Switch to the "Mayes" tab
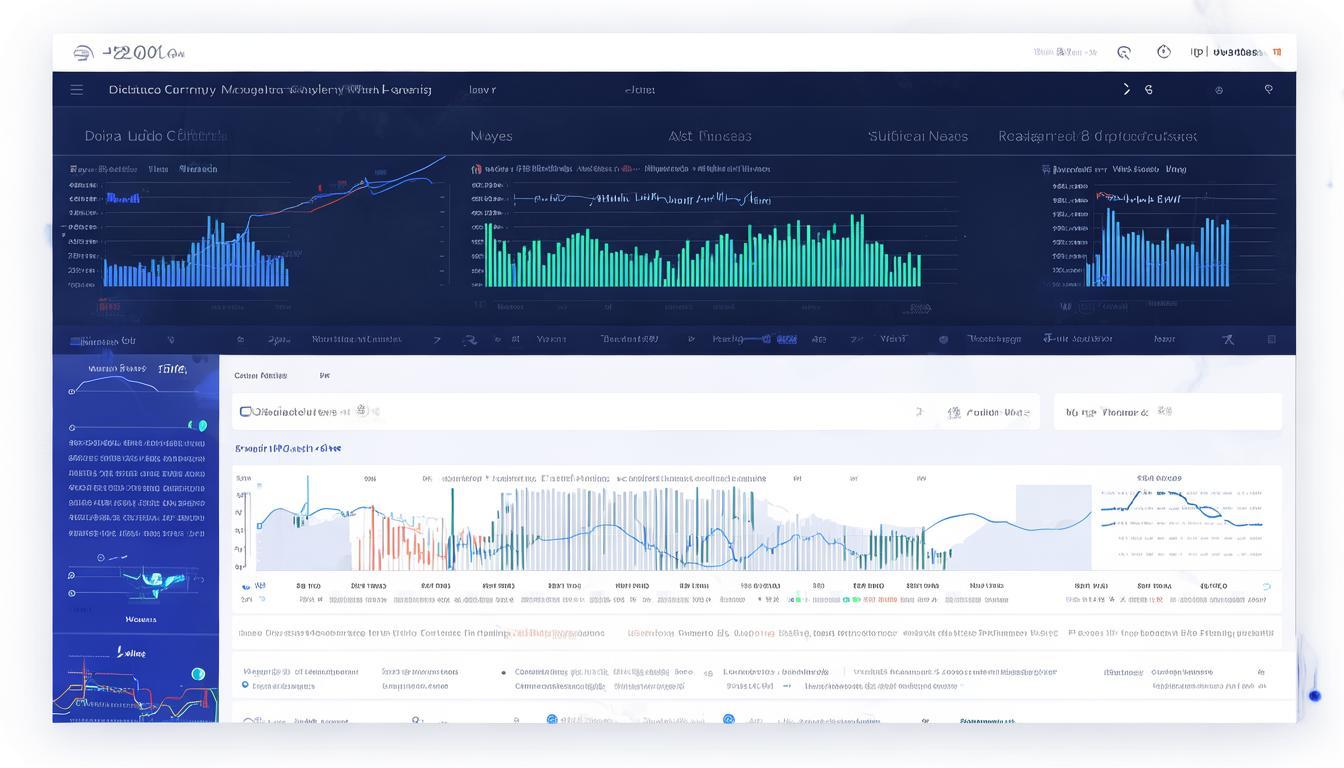Viewport: 1344px width, 768px height. point(491,136)
